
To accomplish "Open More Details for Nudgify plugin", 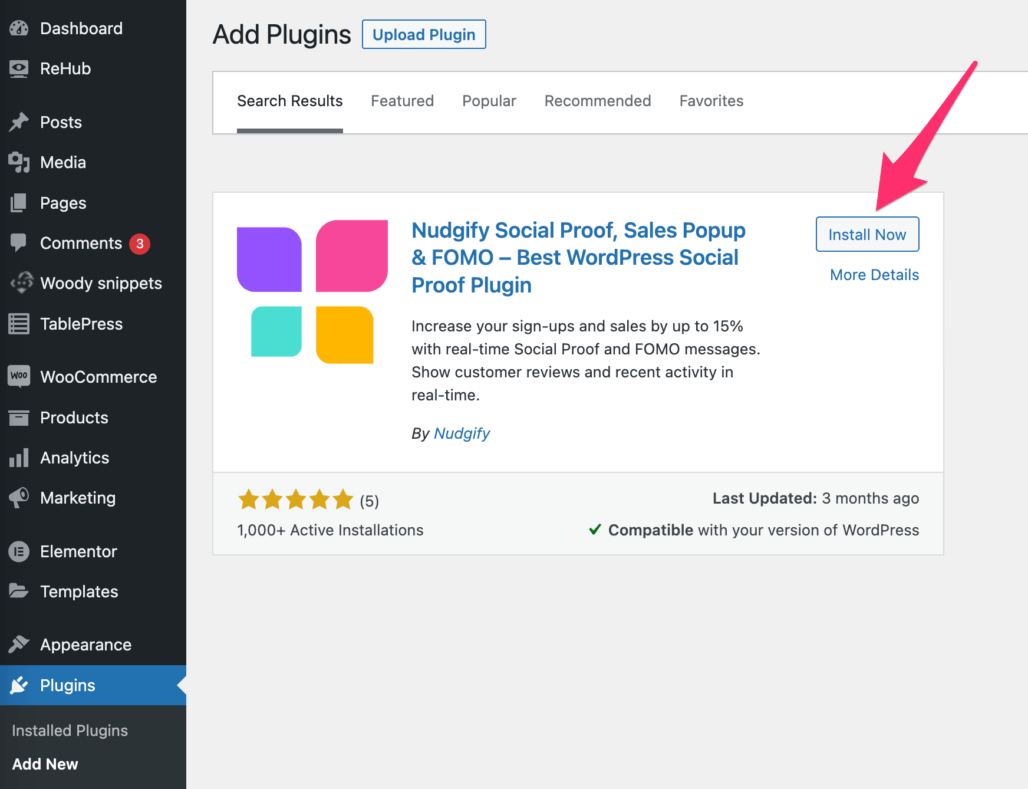I will (x=874, y=275).
